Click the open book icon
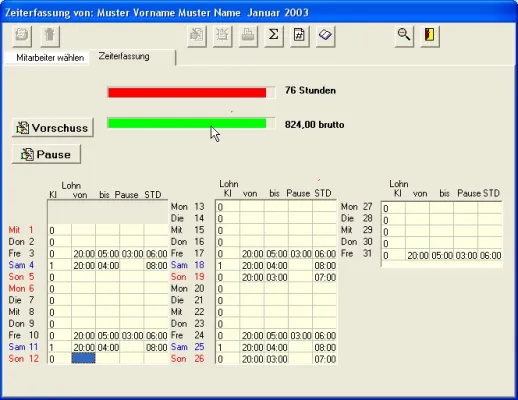518x400 pixels. pyautogui.click(x=325, y=35)
